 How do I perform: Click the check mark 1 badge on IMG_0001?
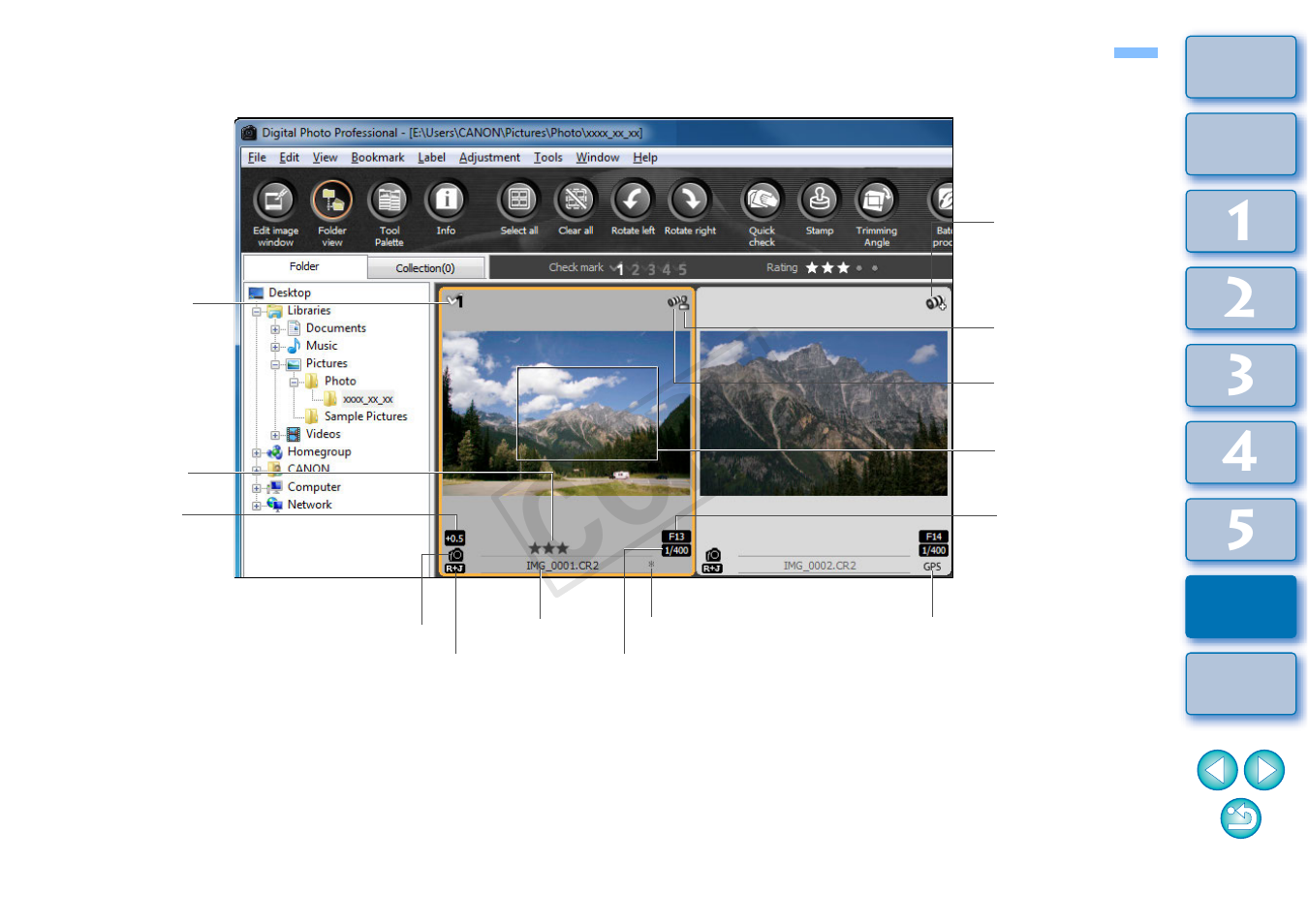pos(455,301)
